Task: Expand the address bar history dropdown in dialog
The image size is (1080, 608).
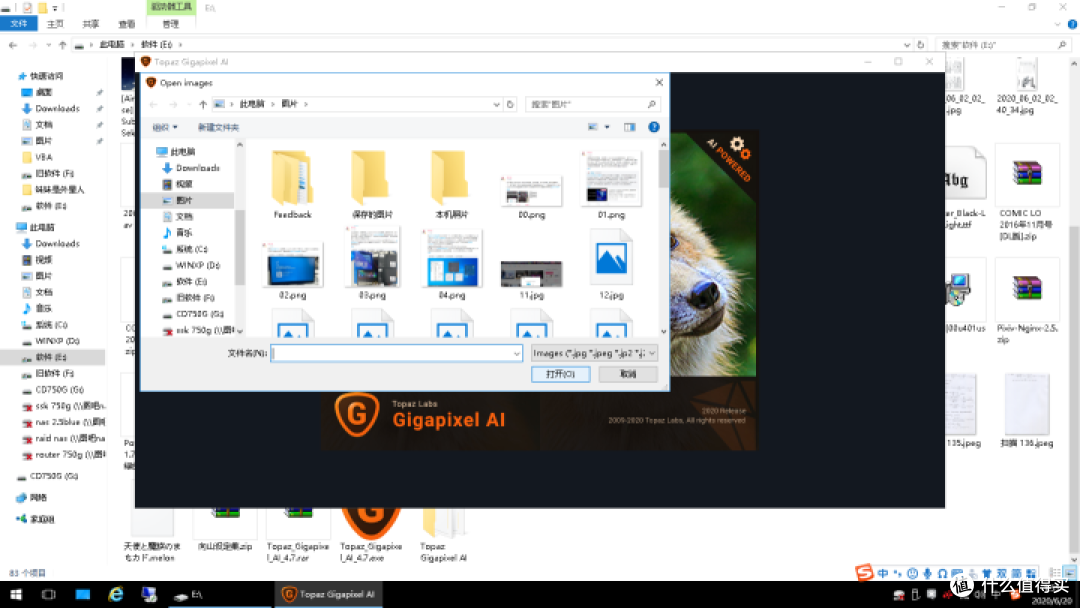Action: pos(496,105)
